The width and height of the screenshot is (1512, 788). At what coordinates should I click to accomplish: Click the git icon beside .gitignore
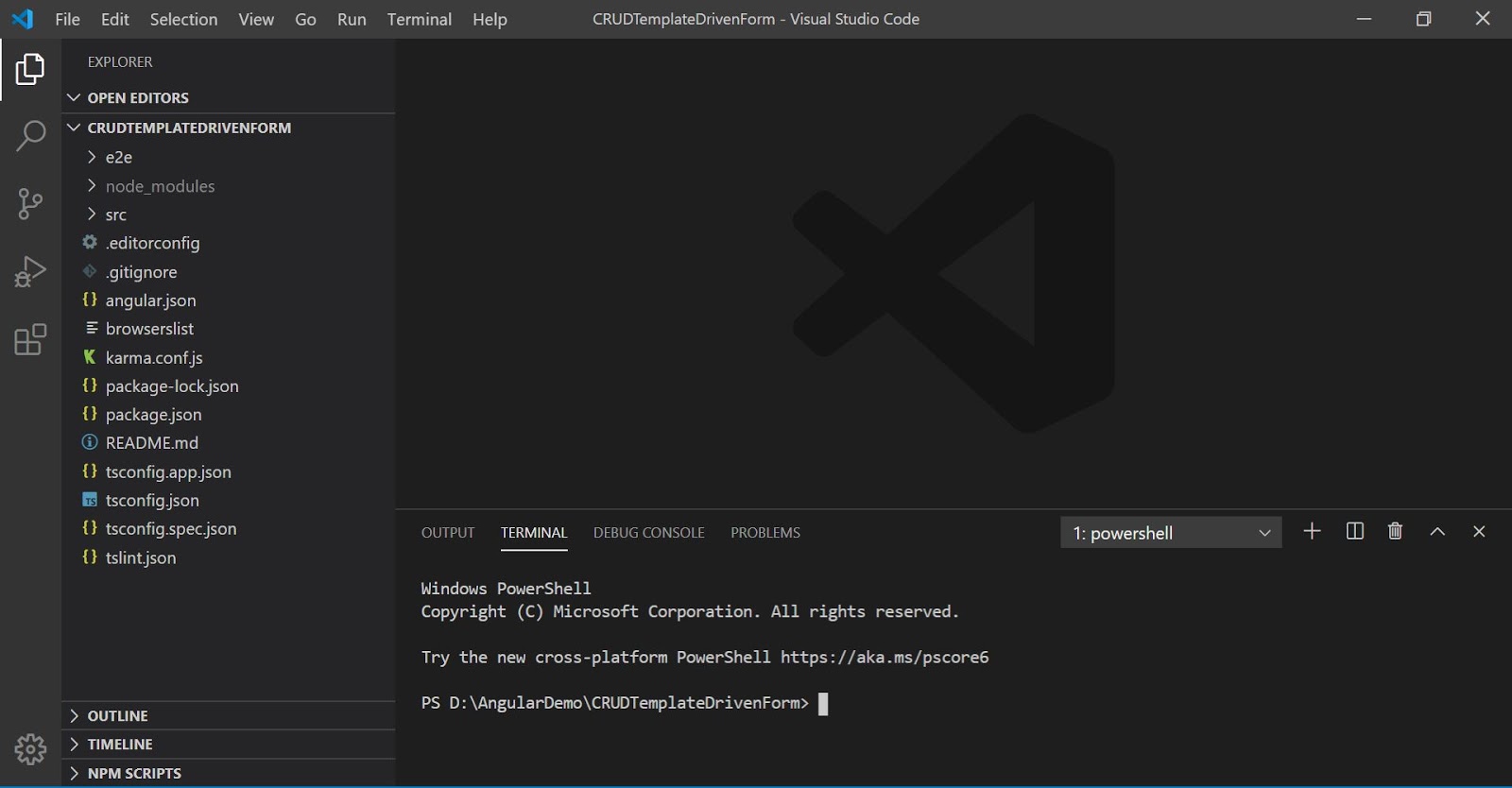pyautogui.click(x=90, y=271)
